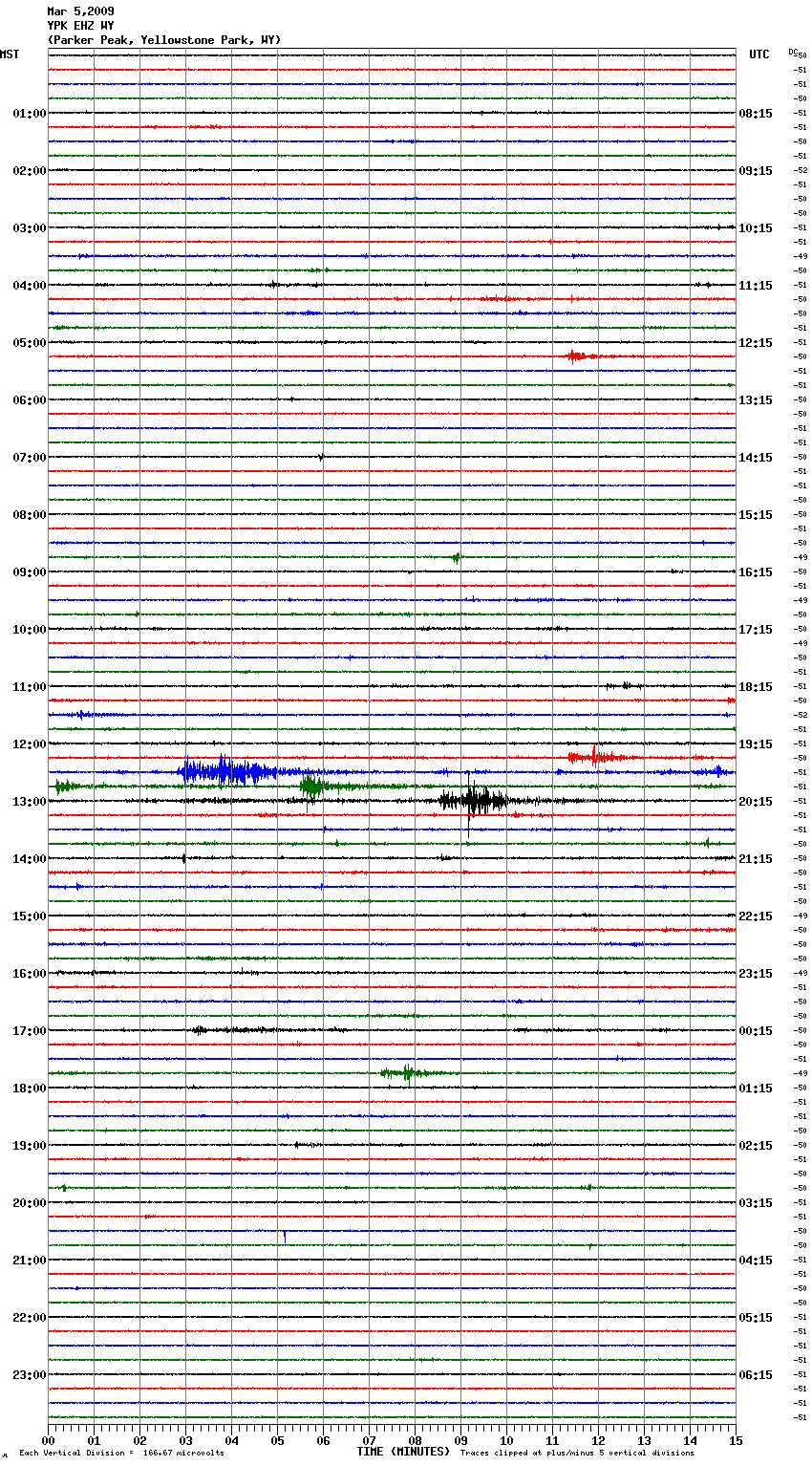812x1466 pixels.
Task: Click the UTC time label "06:15"
Action: pos(756,1375)
